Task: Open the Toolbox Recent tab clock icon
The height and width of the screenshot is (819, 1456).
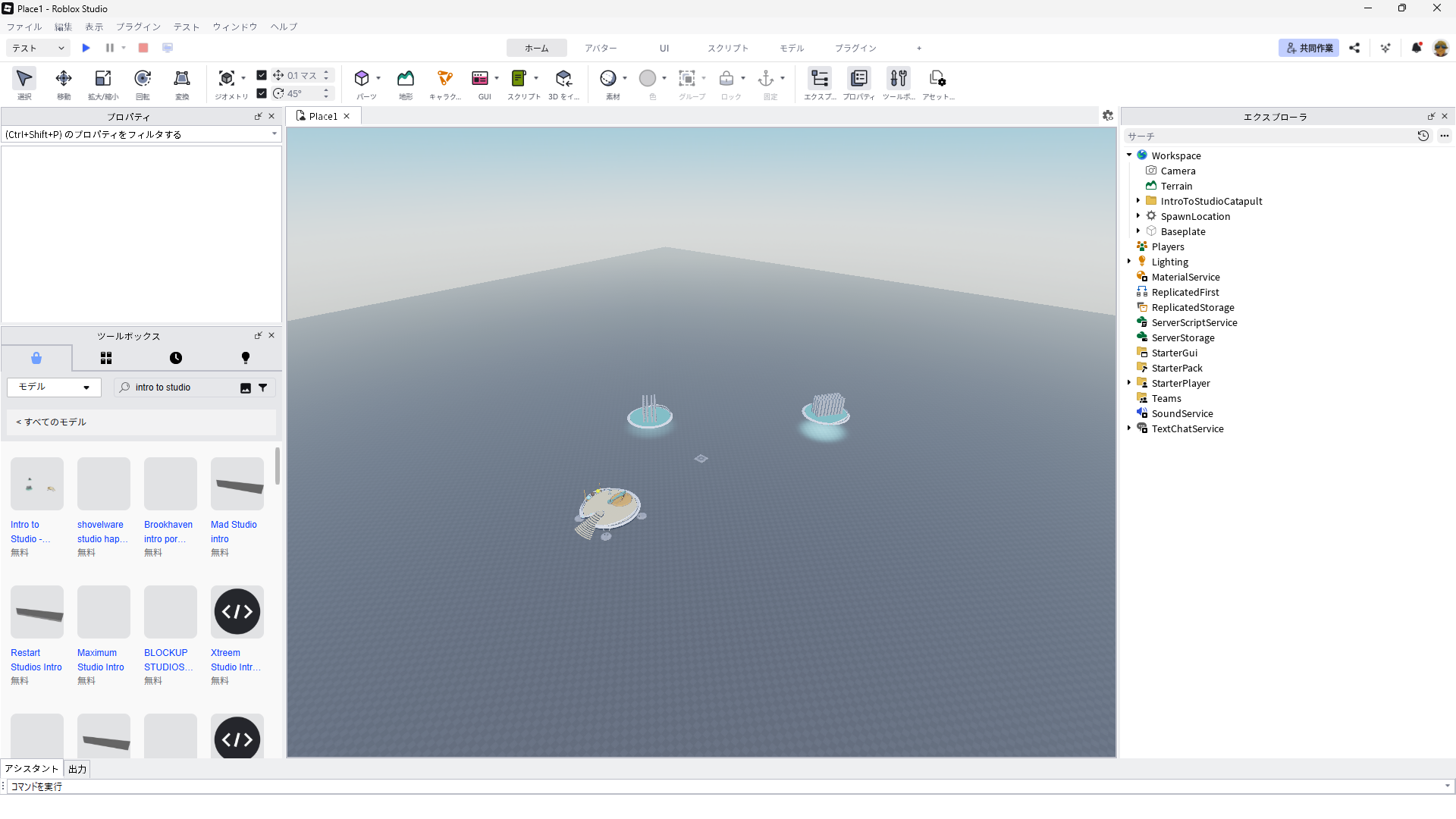Action: (176, 358)
